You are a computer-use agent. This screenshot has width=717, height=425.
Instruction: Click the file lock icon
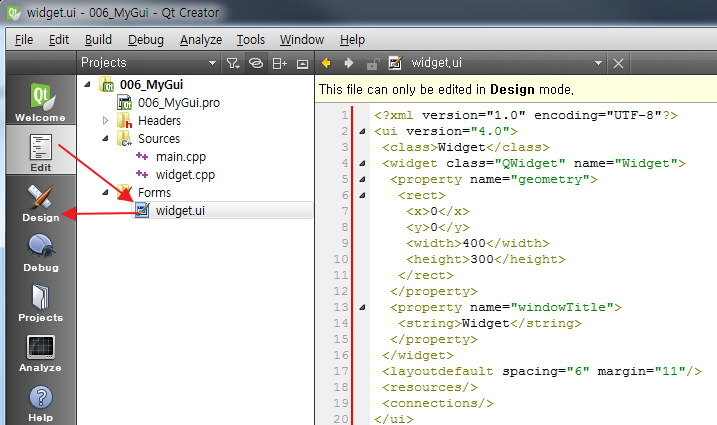point(373,63)
